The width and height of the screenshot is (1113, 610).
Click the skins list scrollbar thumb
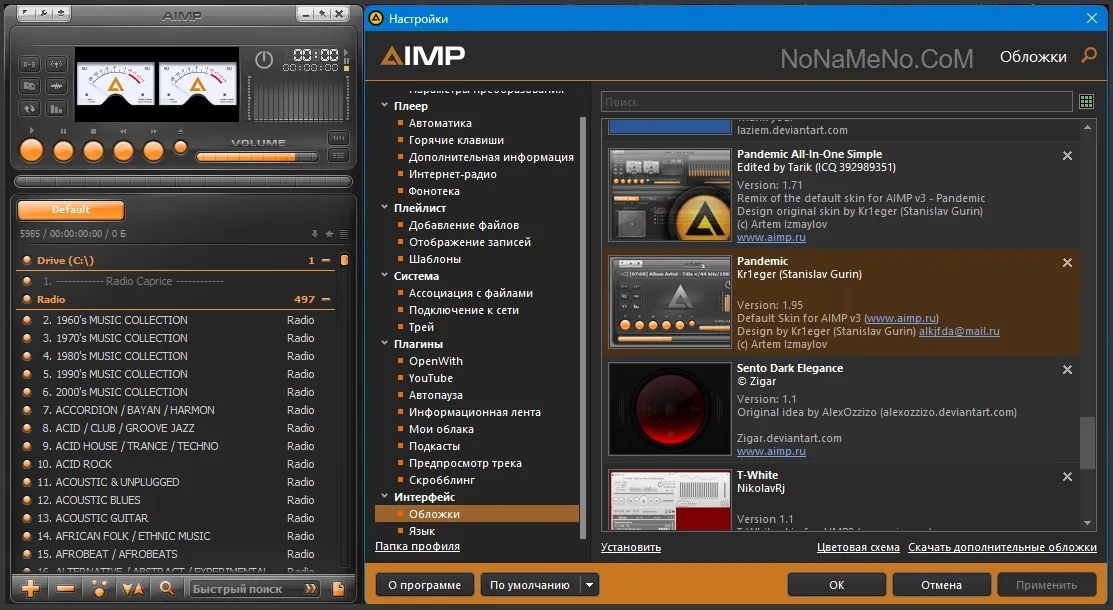(x=1087, y=442)
